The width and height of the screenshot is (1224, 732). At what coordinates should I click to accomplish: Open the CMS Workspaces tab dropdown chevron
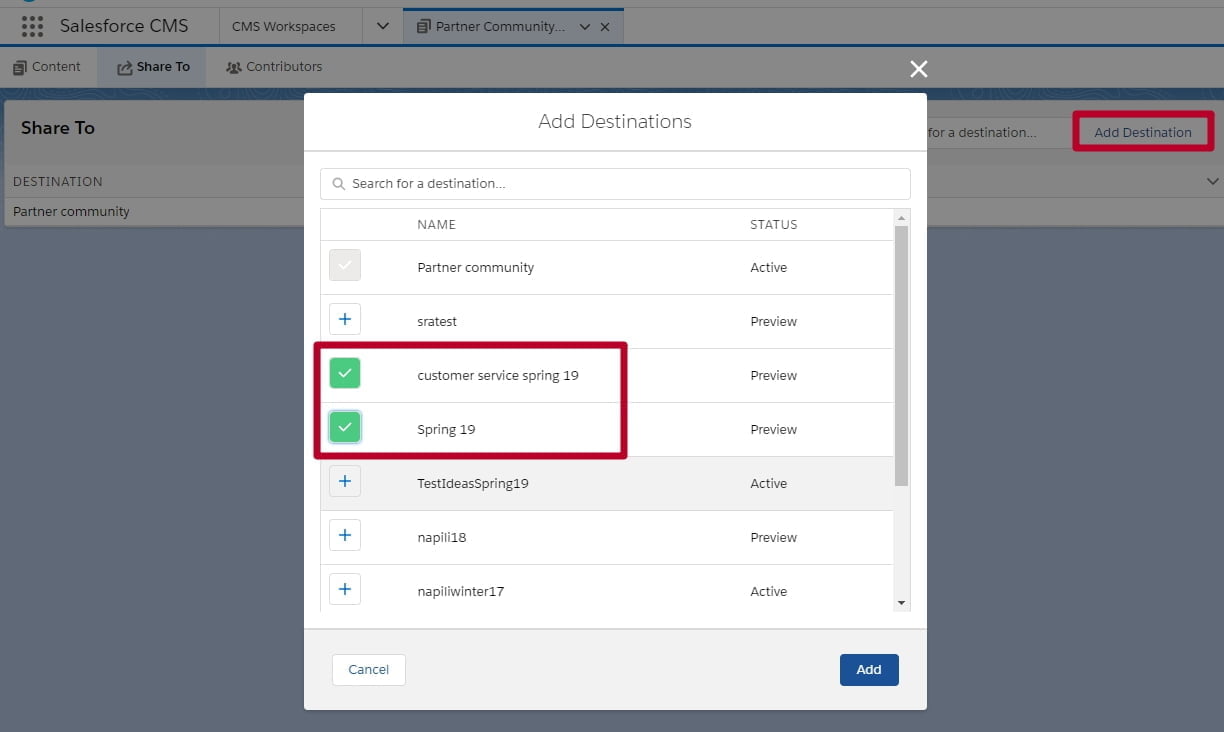pos(381,26)
